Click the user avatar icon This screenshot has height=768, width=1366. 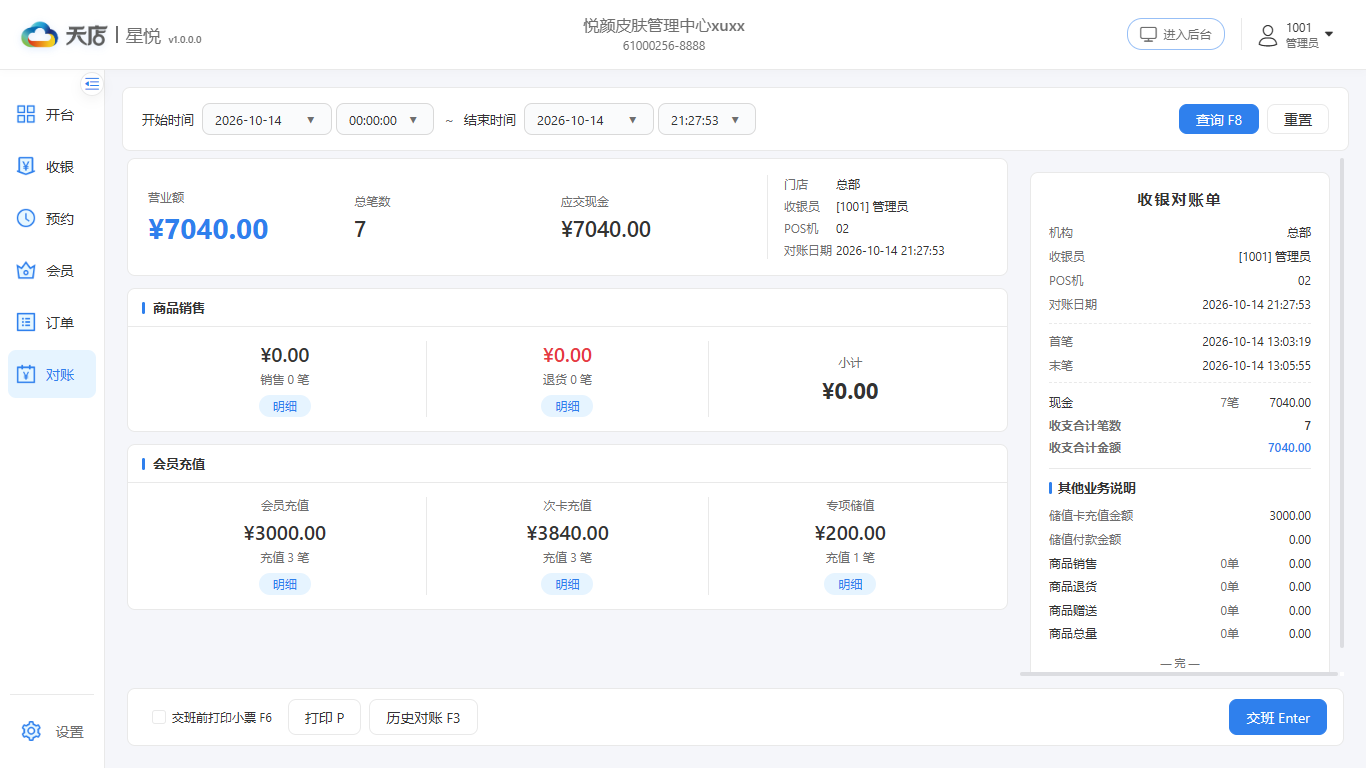point(1268,35)
